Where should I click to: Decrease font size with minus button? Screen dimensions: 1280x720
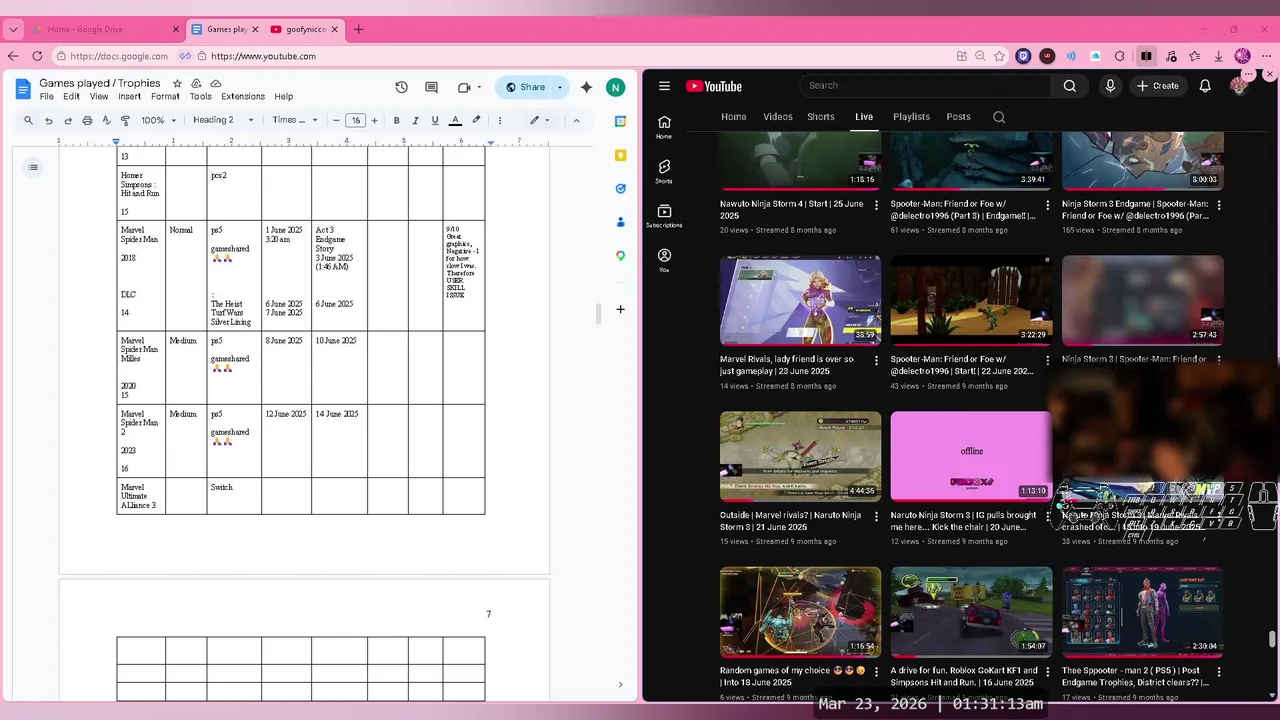(x=336, y=120)
